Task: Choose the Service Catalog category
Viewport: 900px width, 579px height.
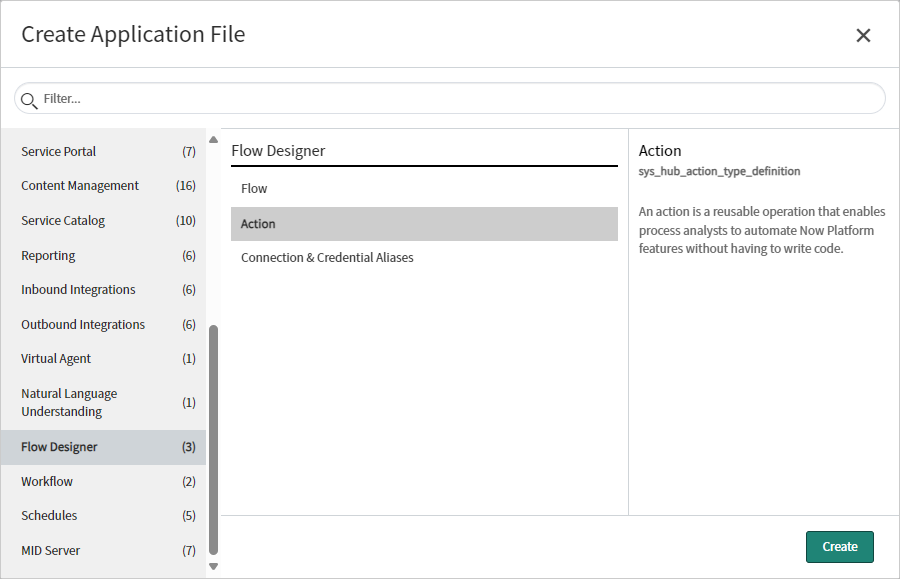Action: 103,221
